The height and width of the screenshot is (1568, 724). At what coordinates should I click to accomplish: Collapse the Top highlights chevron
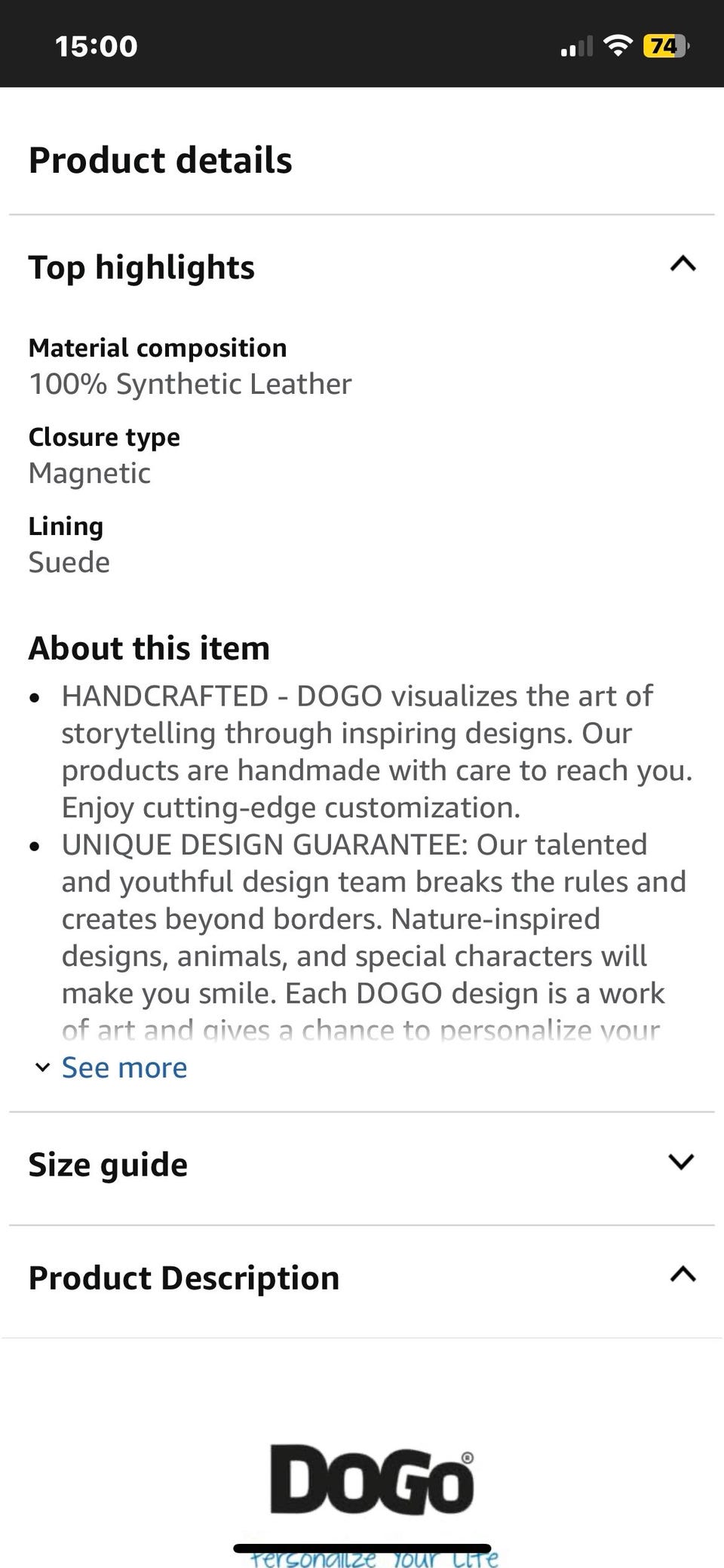683,264
